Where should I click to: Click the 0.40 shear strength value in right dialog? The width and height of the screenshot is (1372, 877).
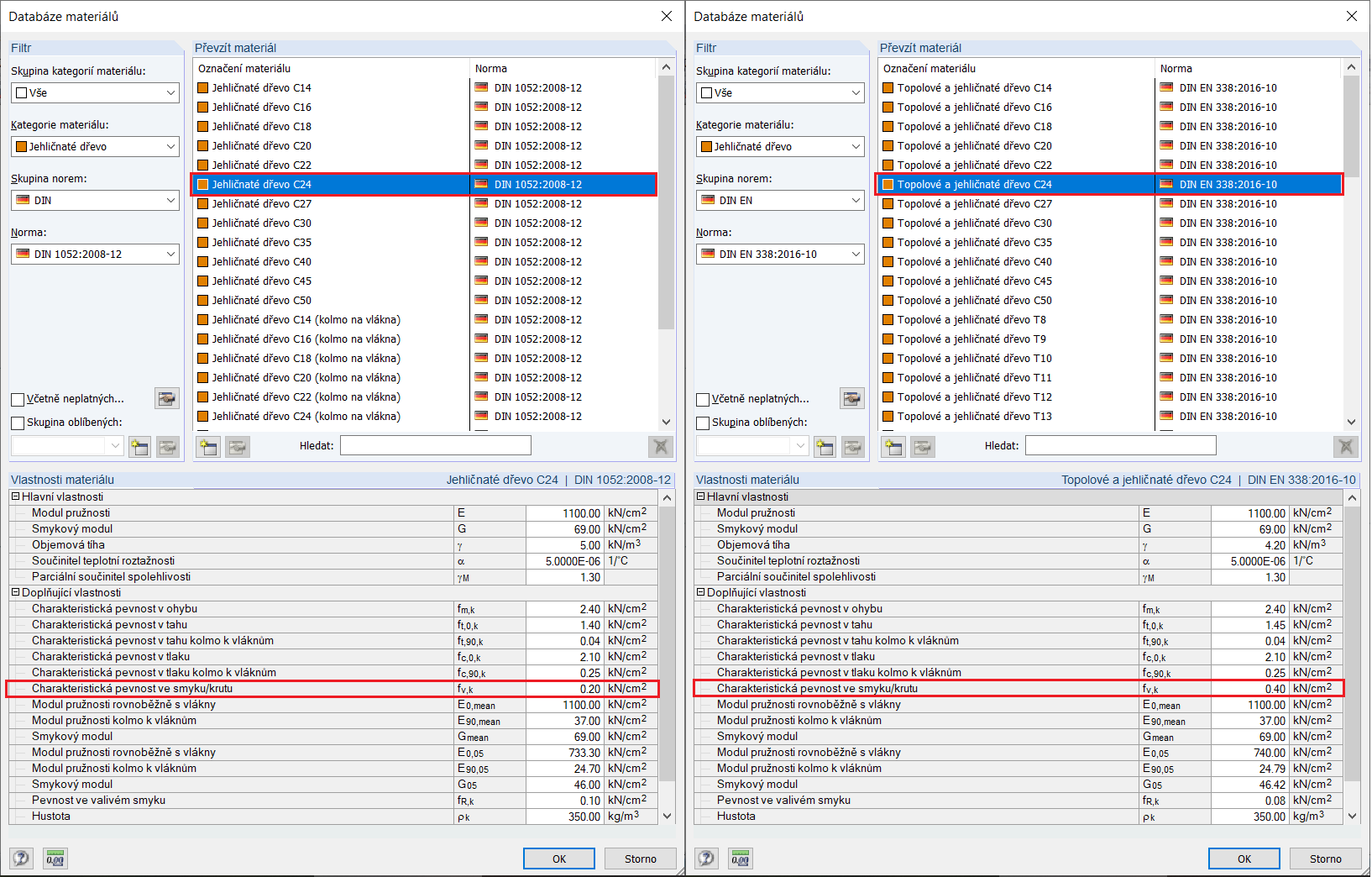1250,689
